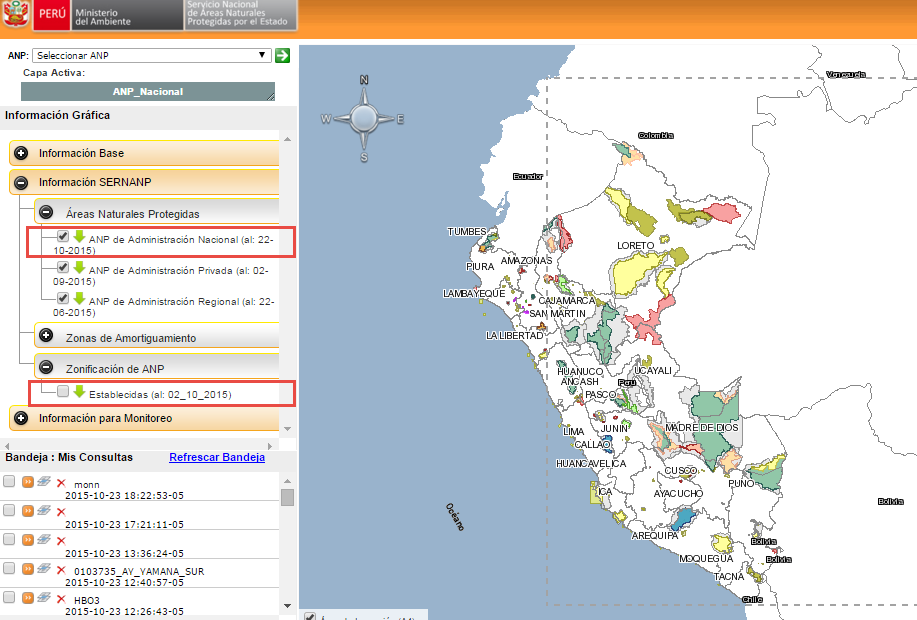
Task: Download the ANP de Administración Nacional layer data
Action: tap(78, 236)
